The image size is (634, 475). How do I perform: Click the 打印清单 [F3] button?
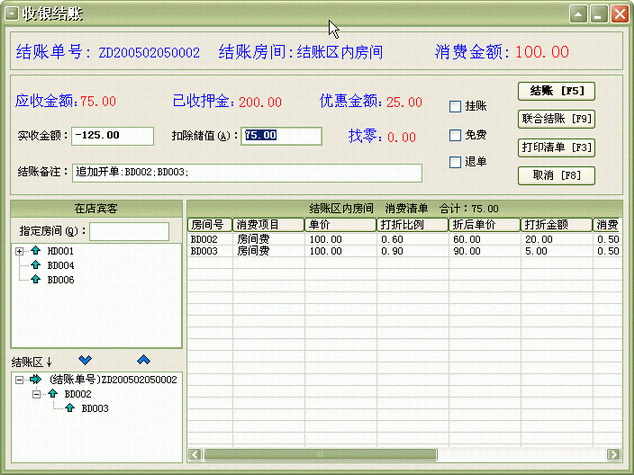pyautogui.click(x=557, y=147)
